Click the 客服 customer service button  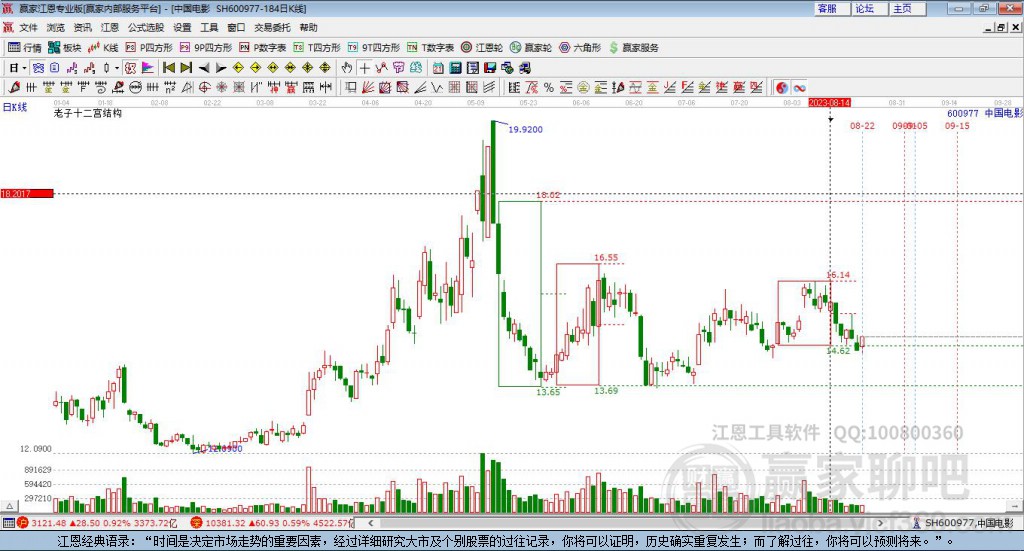[x=827, y=8]
